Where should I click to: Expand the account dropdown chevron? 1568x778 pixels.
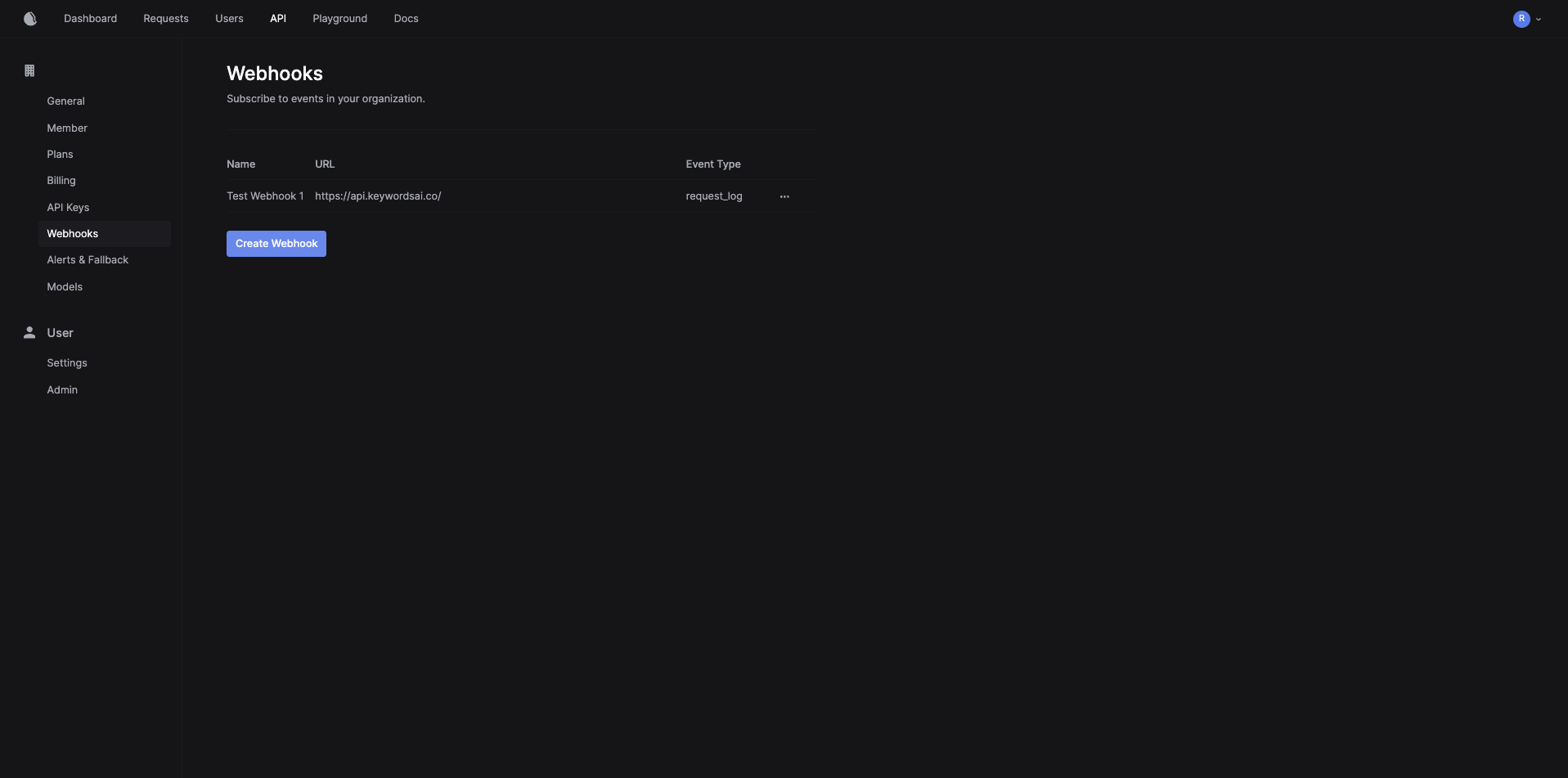click(1539, 19)
